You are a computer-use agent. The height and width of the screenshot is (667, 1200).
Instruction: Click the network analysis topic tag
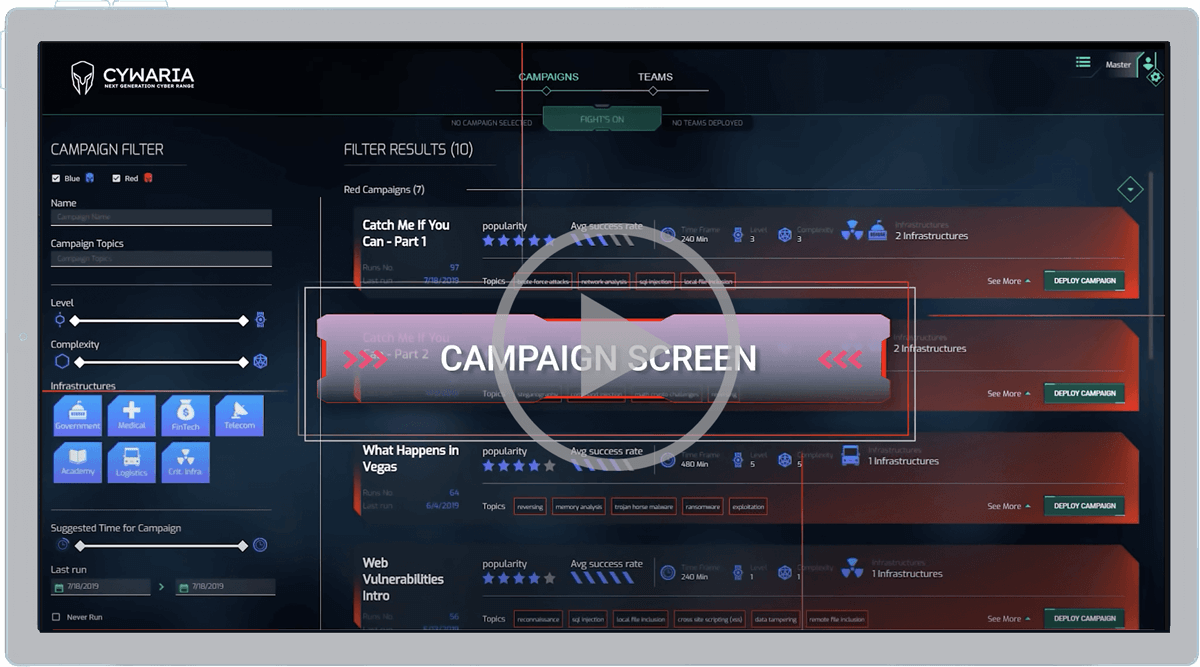tap(604, 281)
